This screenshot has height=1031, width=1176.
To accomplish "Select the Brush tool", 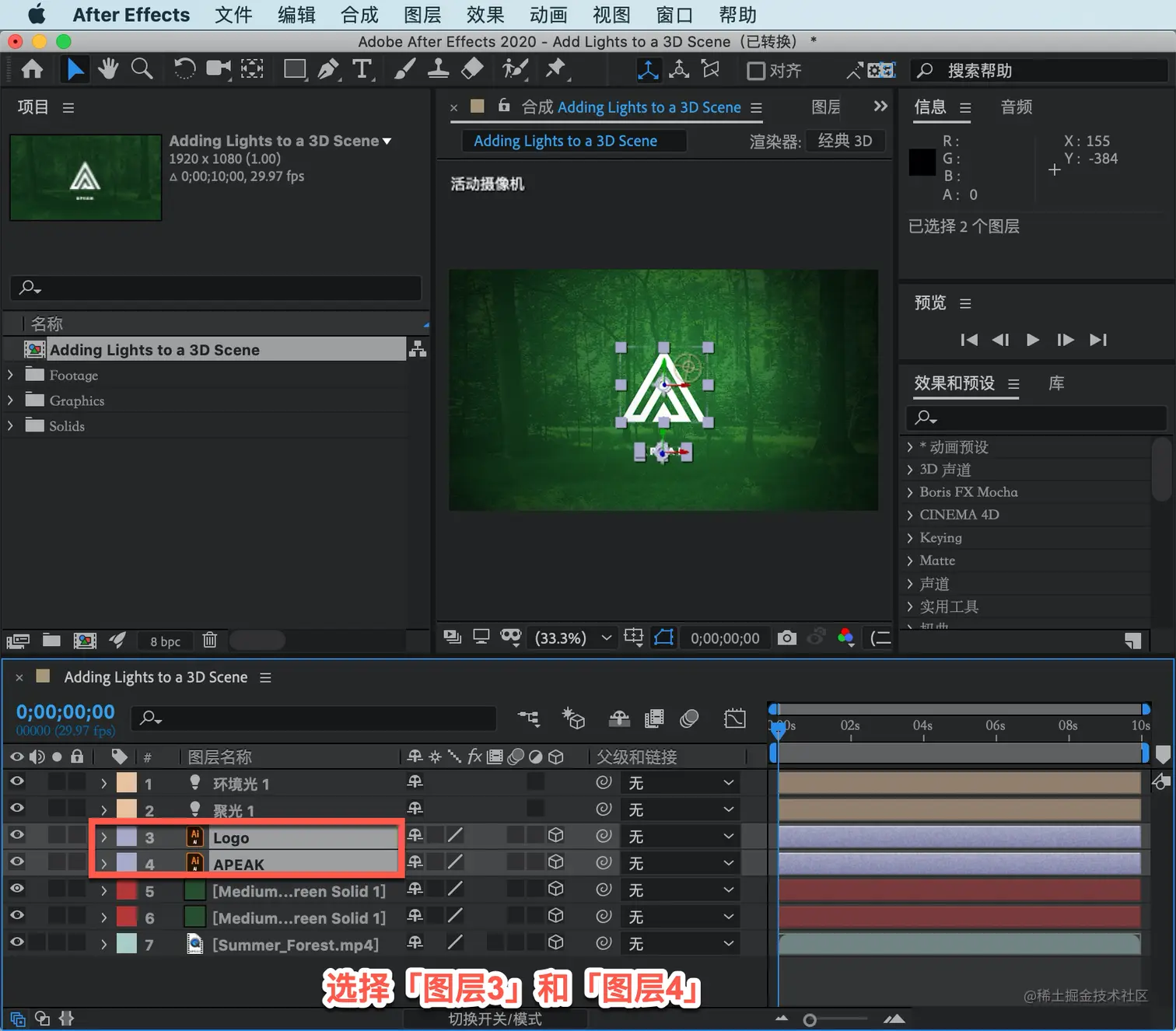I will tap(404, 70).
